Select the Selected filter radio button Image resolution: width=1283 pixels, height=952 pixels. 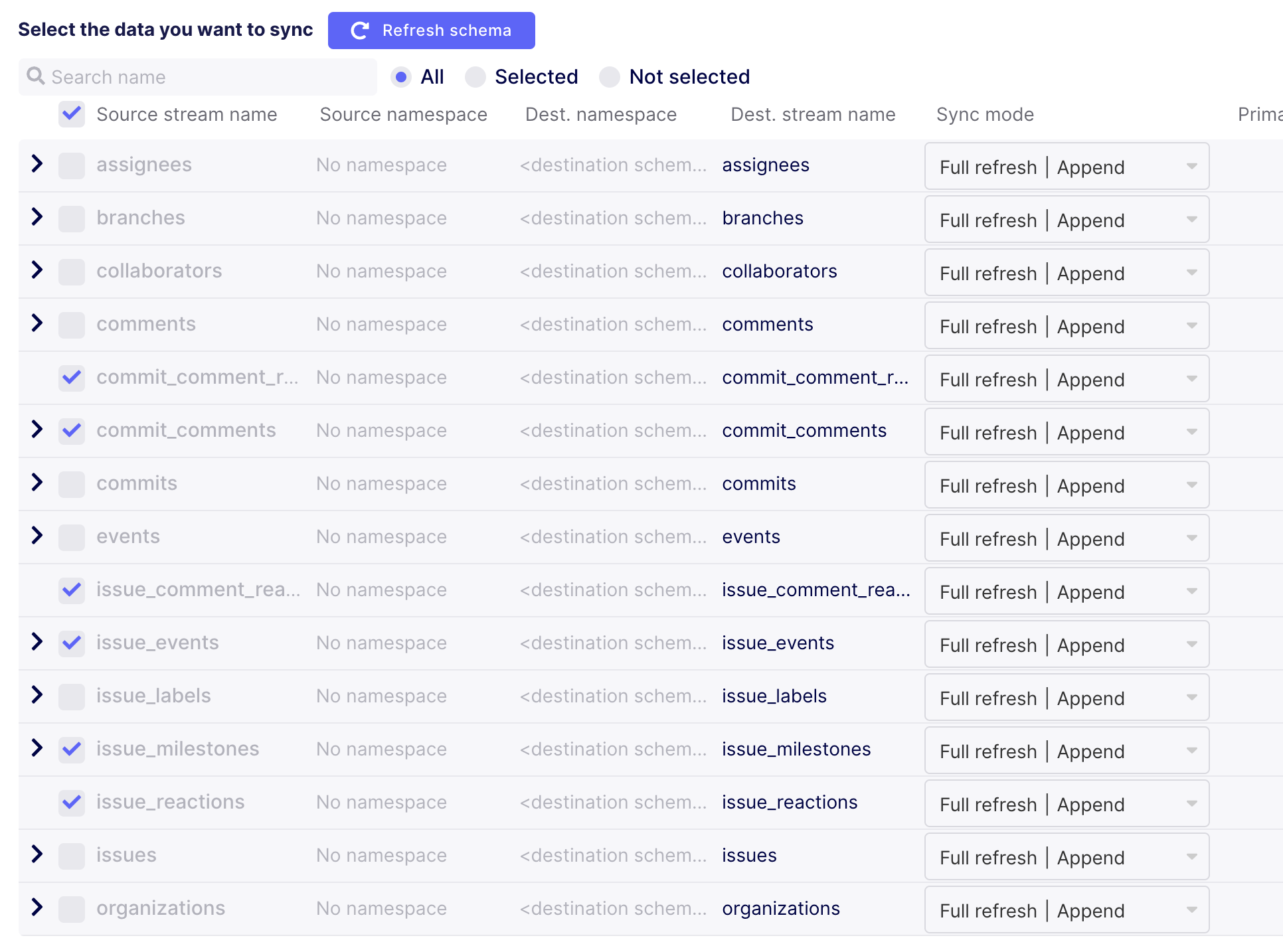[x=475, y=77]
